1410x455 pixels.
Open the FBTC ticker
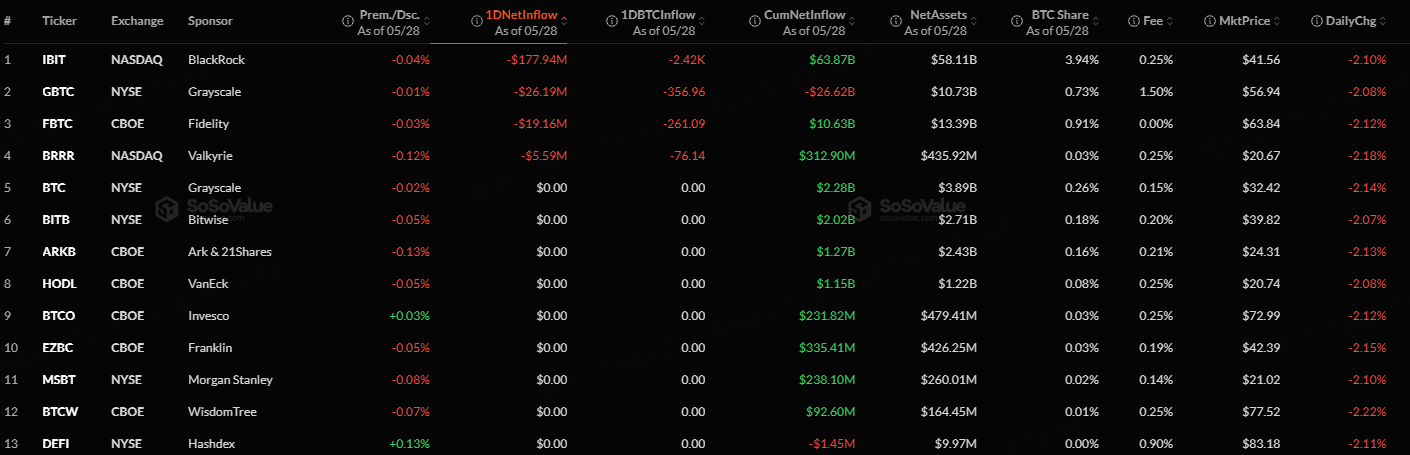pyautogui.click(x=57, y=124)
